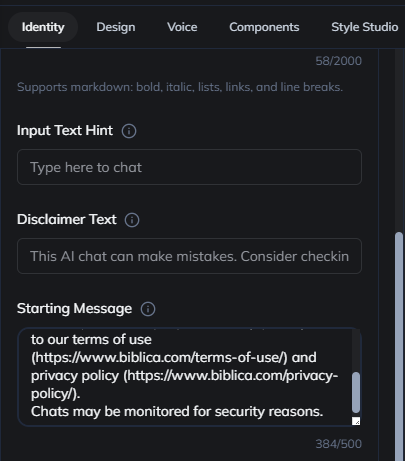Click the 384/500 character counter

point(338,444)
